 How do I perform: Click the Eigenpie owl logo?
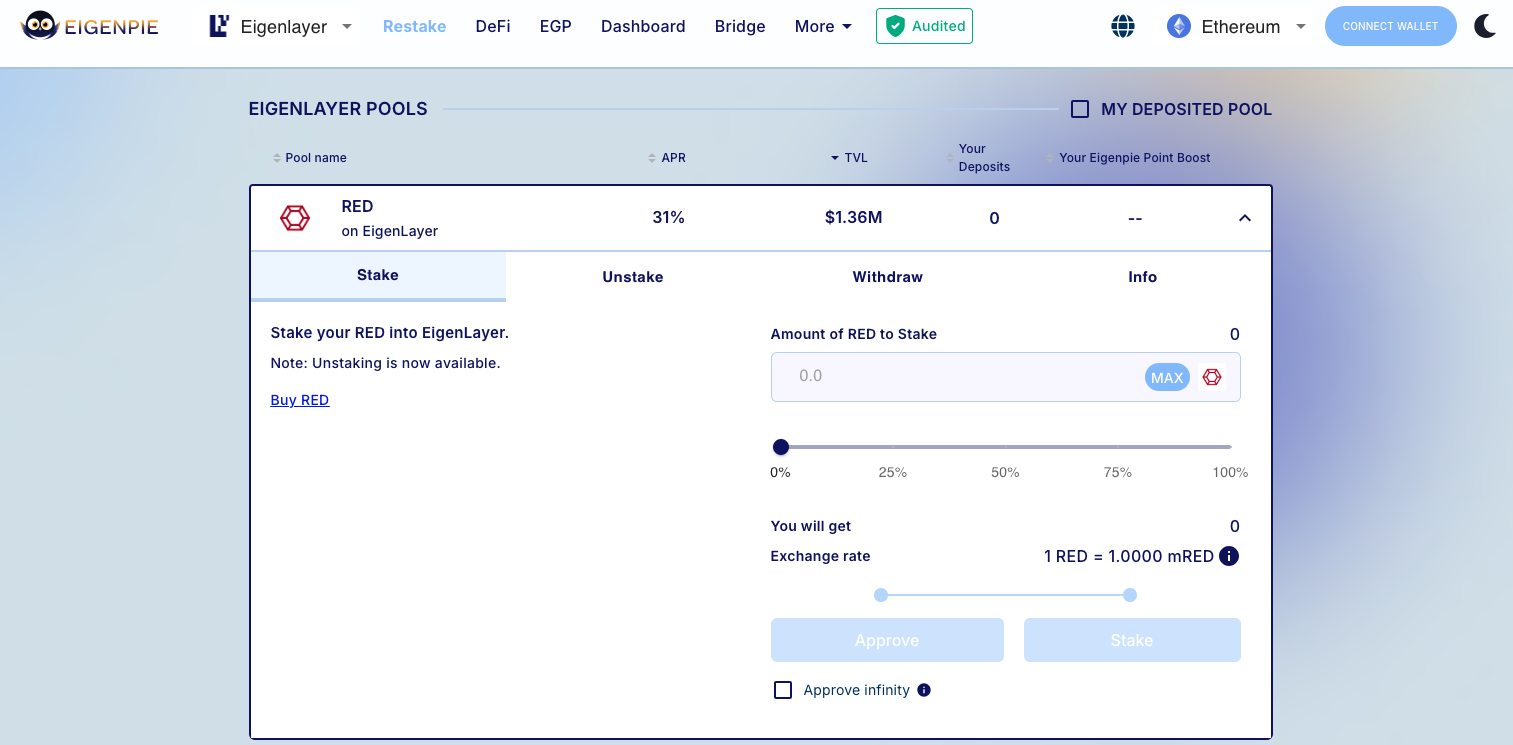coord(40,26)
